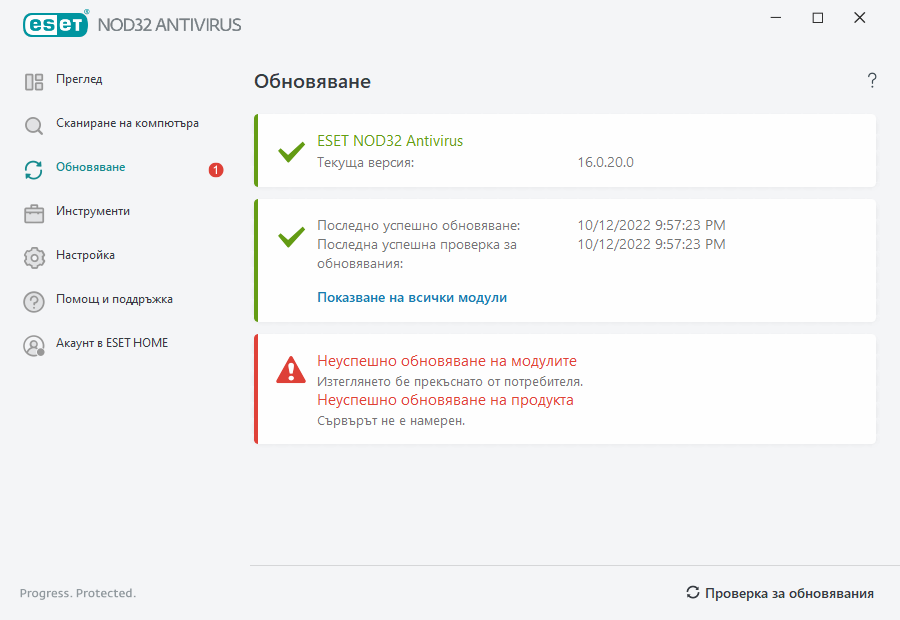Viewport: 900px width, 620px height.
Task: Open Показване на всички модули link
Action: 412,297
